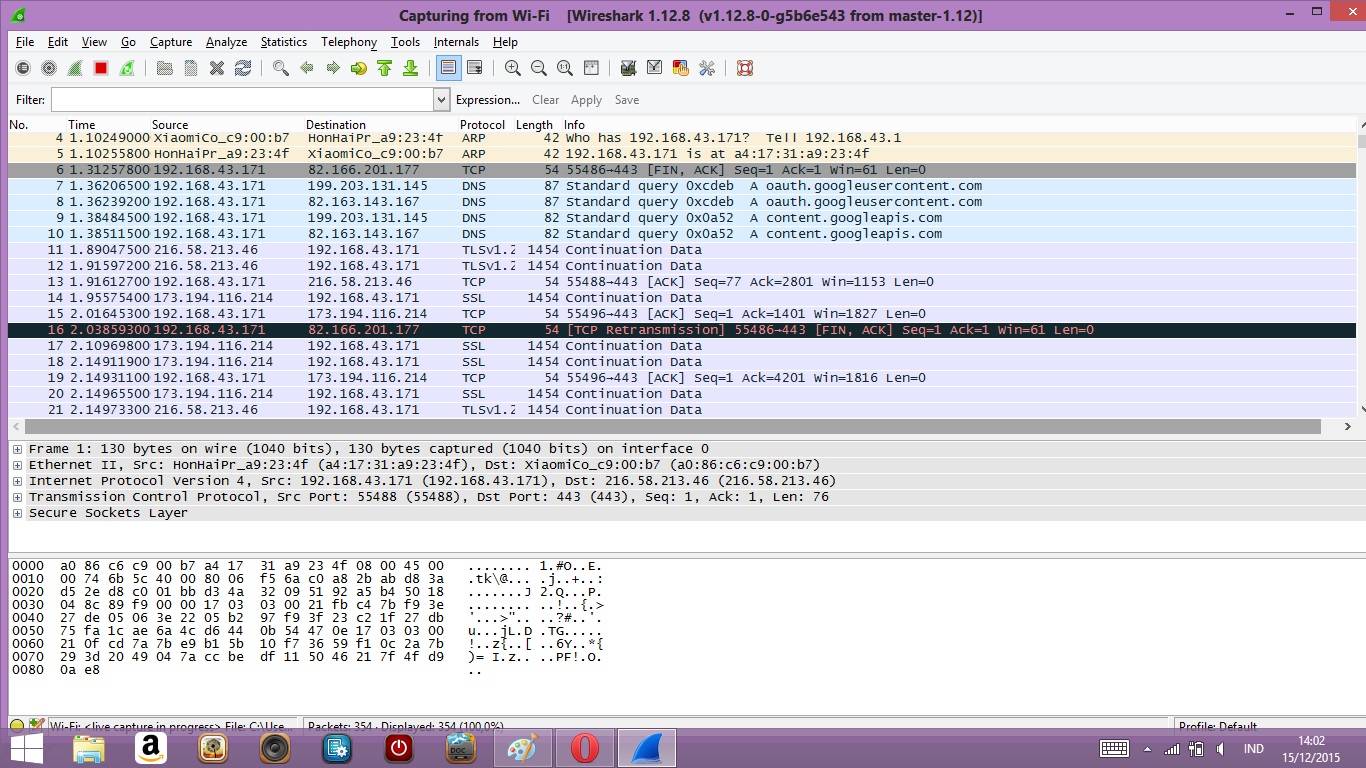Open expert info from status bar circle

17,725
